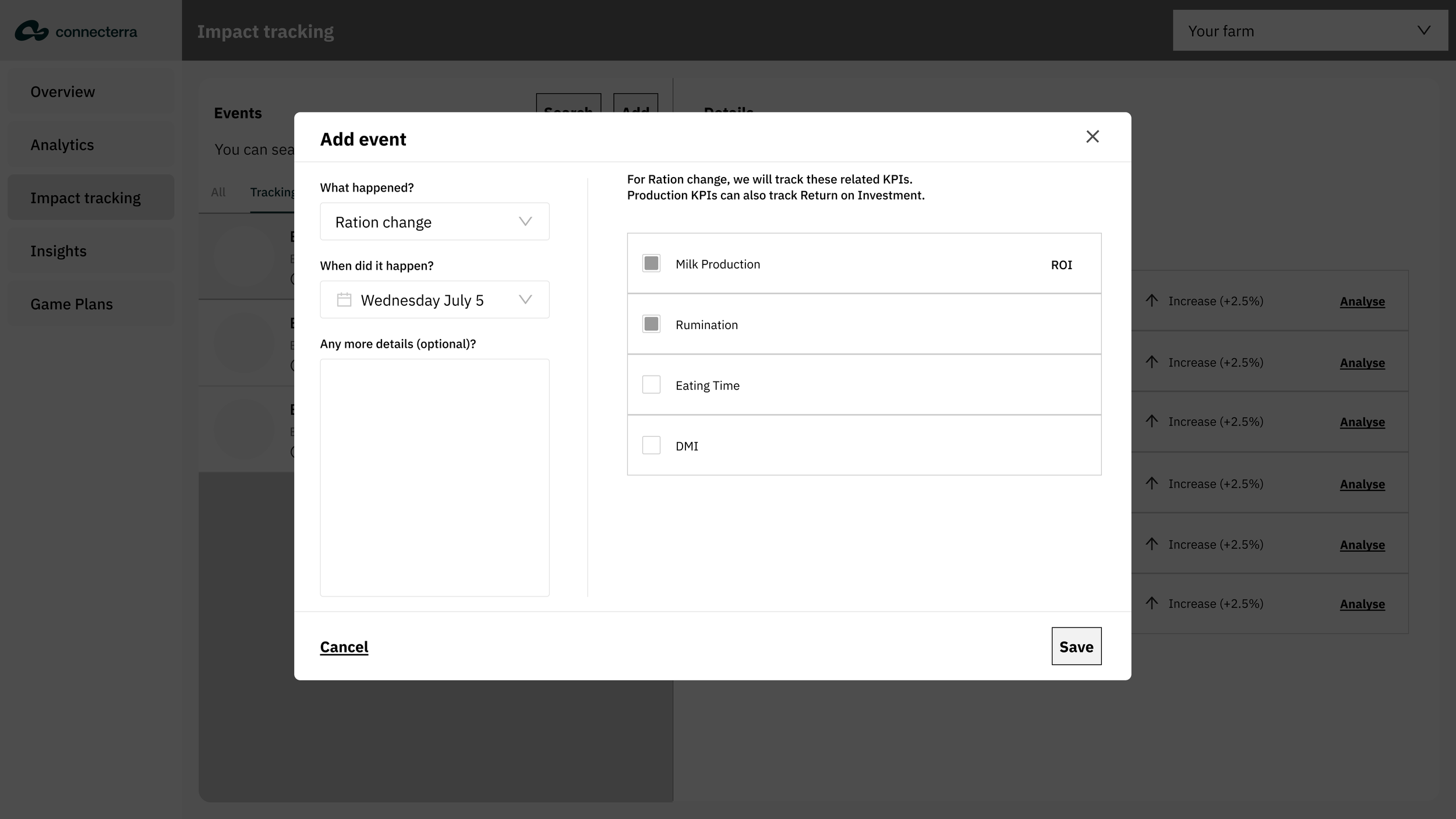Check the DMI checkbox
The width and height of the screenshot is (1456, 819).
(x=651, y=446)
